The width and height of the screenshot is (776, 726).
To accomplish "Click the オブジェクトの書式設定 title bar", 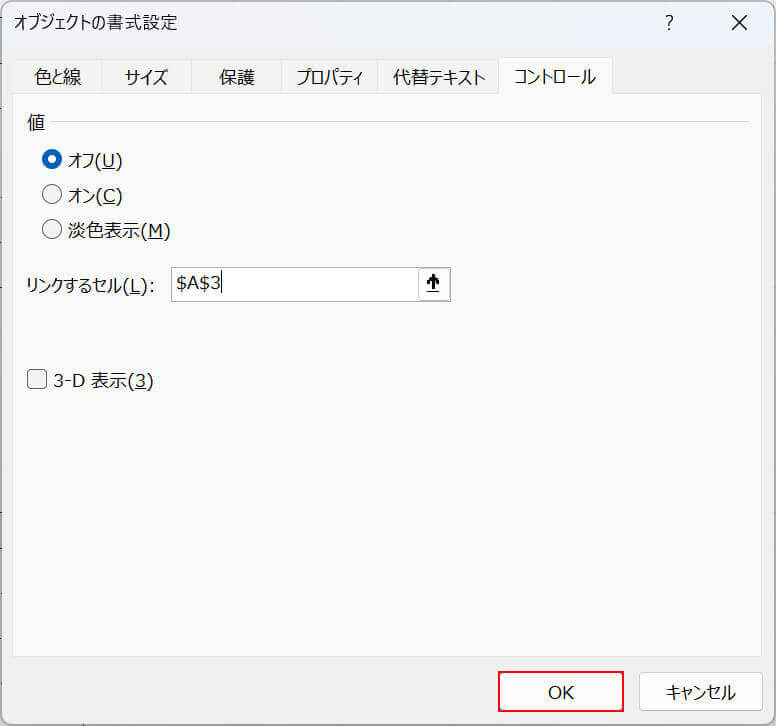I will (x=300, y=23).
